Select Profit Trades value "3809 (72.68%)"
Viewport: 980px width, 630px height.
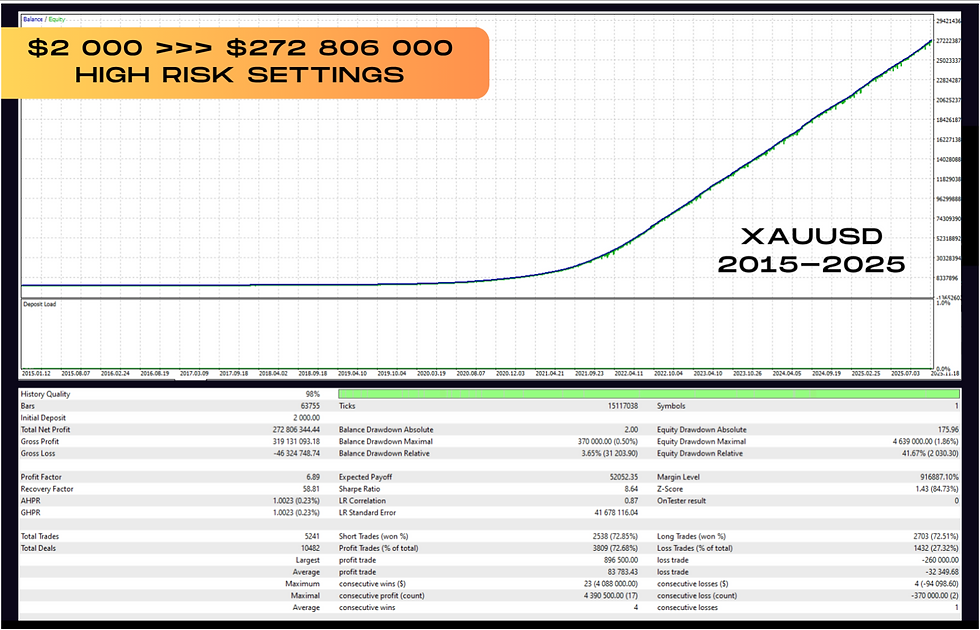tap(616, 549)
